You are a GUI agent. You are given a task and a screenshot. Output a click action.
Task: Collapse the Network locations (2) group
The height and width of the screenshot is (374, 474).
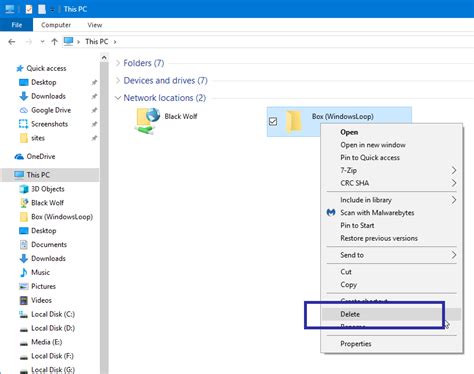118,98
